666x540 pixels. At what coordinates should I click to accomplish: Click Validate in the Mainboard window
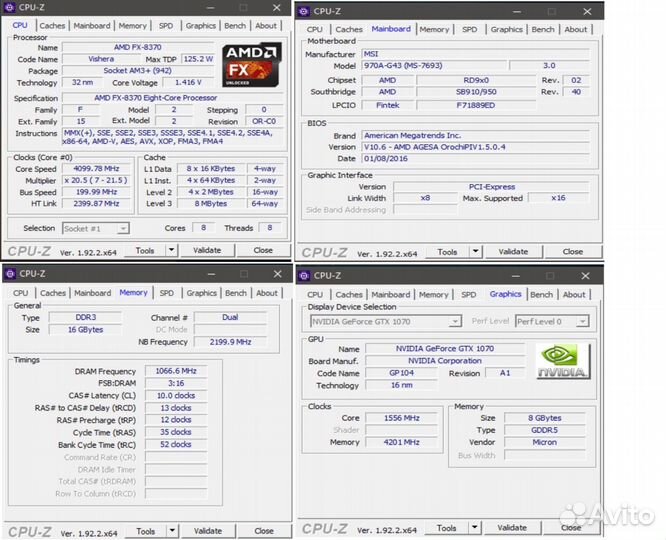(x=513, y=252)
